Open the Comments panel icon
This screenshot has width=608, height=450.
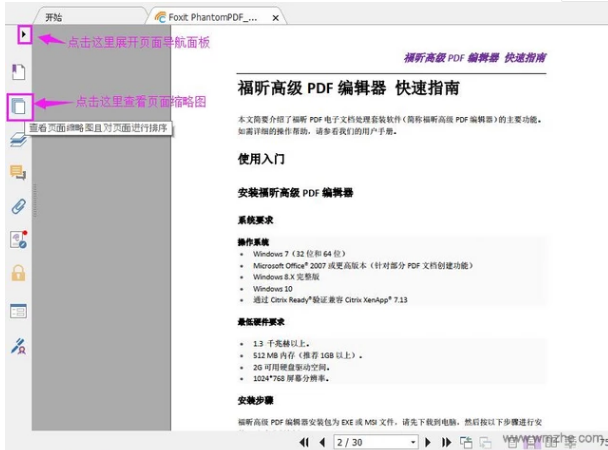coord(18,172)
